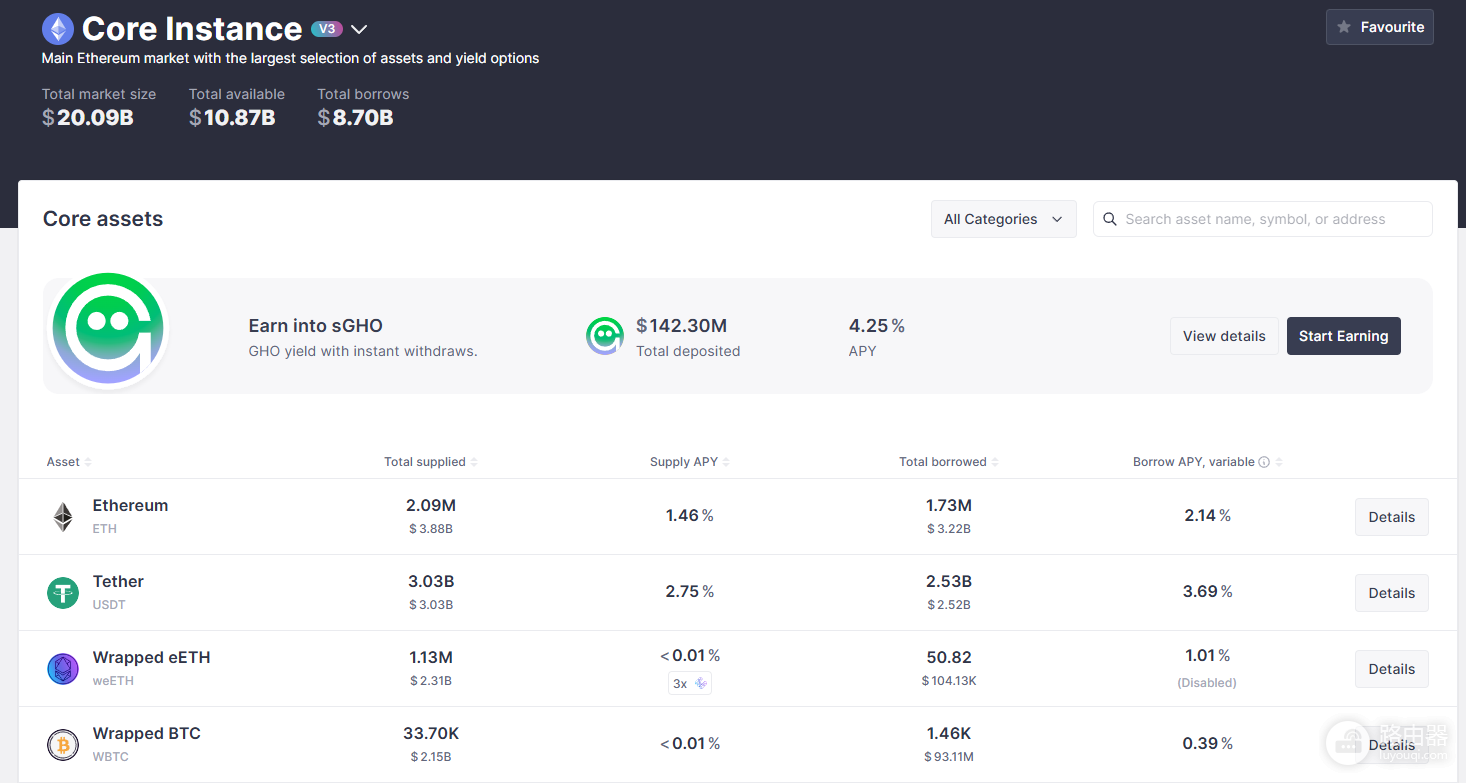This screenshot has height=783, width=1466.
Task: Click the info icon next to Borrow APY, variable
Action: point(1264,462)
